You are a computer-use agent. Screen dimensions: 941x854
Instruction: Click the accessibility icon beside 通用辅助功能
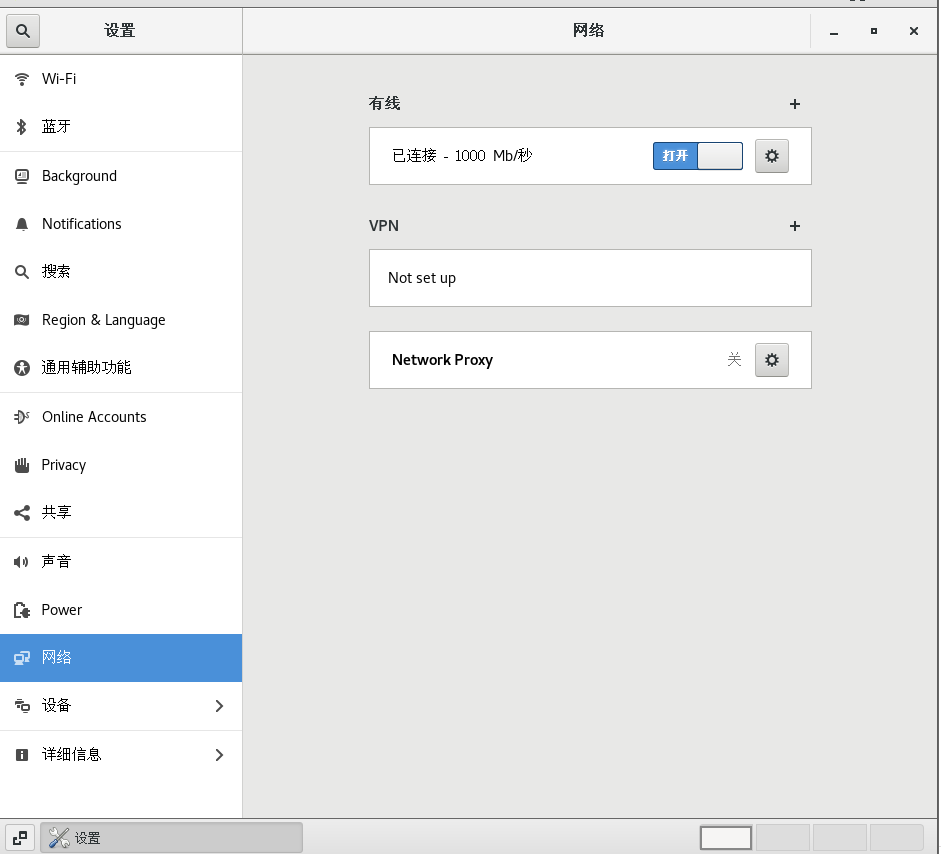[x=22, y=368]
